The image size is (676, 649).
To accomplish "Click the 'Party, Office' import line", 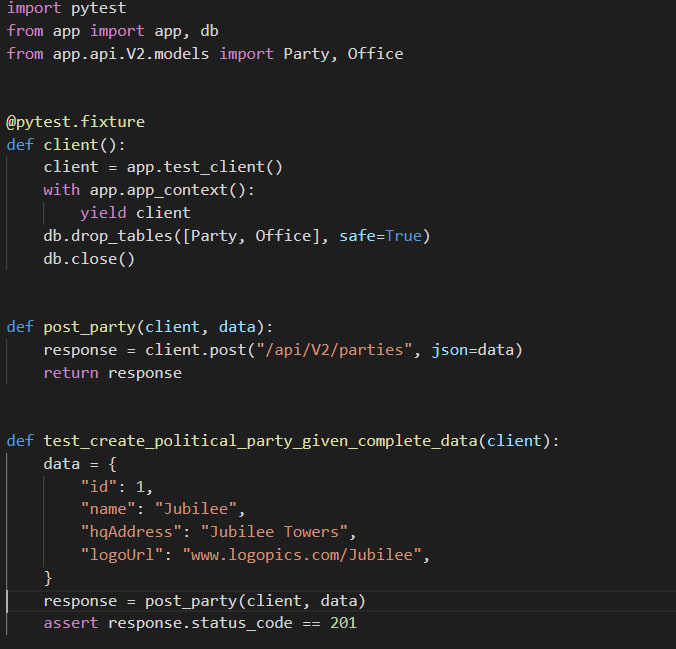I will [x=205, y=54].
